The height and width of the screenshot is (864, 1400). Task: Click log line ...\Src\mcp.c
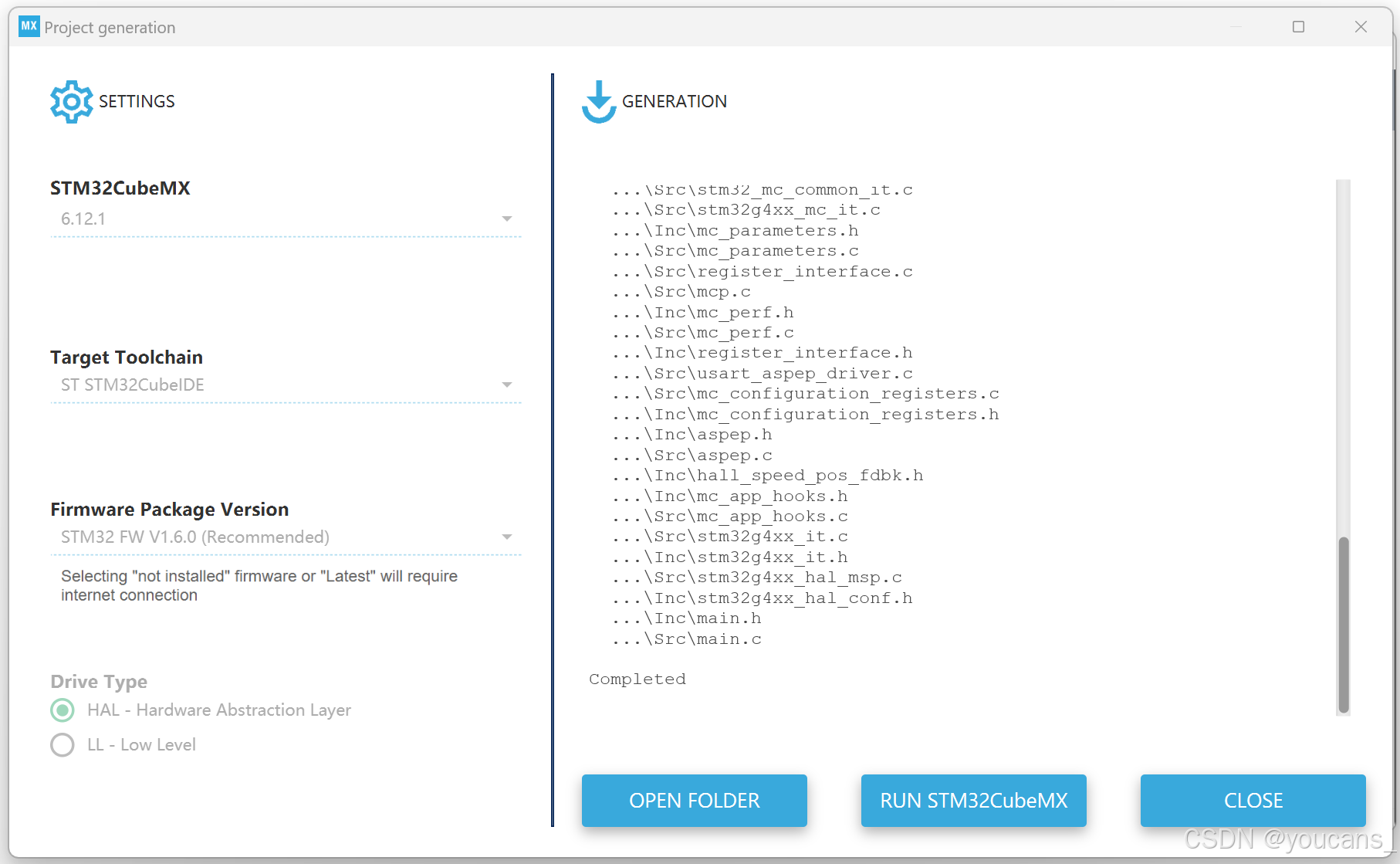[681, 292]
